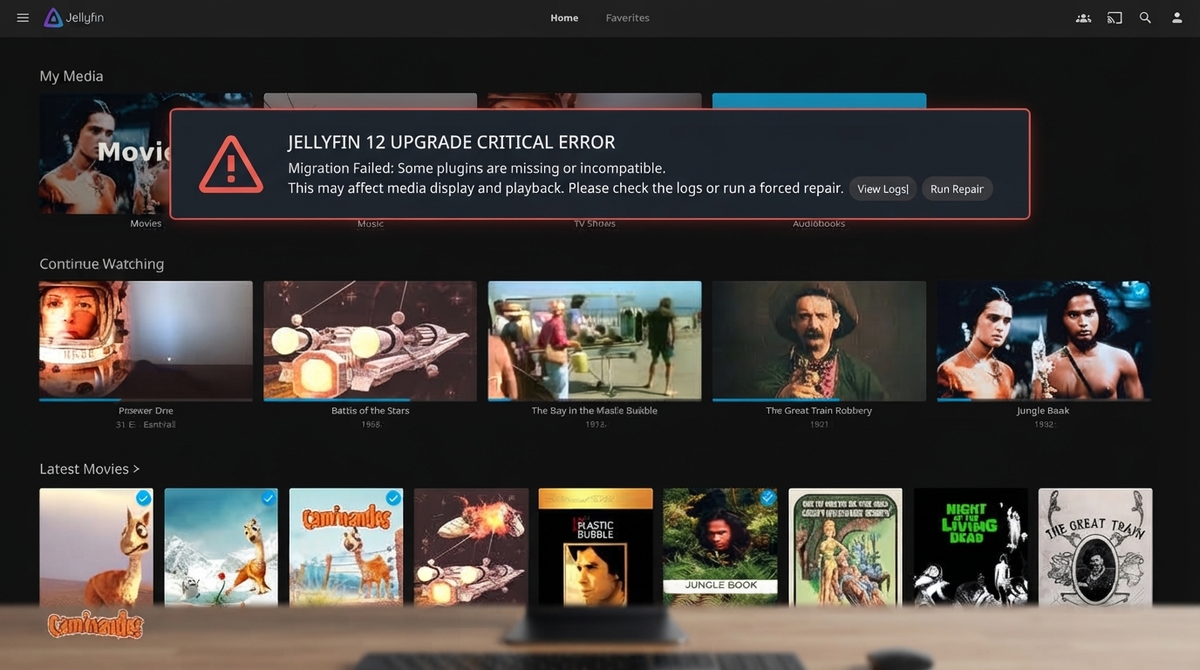Open the green illustrated vintage poster

(x=846, y=547)
